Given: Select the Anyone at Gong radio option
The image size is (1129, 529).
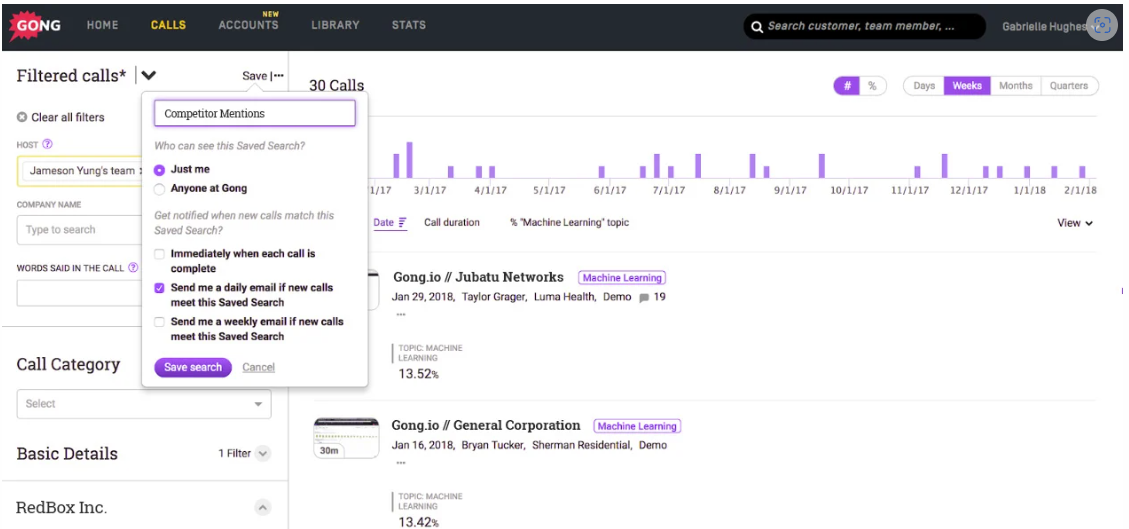Looking at the screenshot, I should point(160,189).
